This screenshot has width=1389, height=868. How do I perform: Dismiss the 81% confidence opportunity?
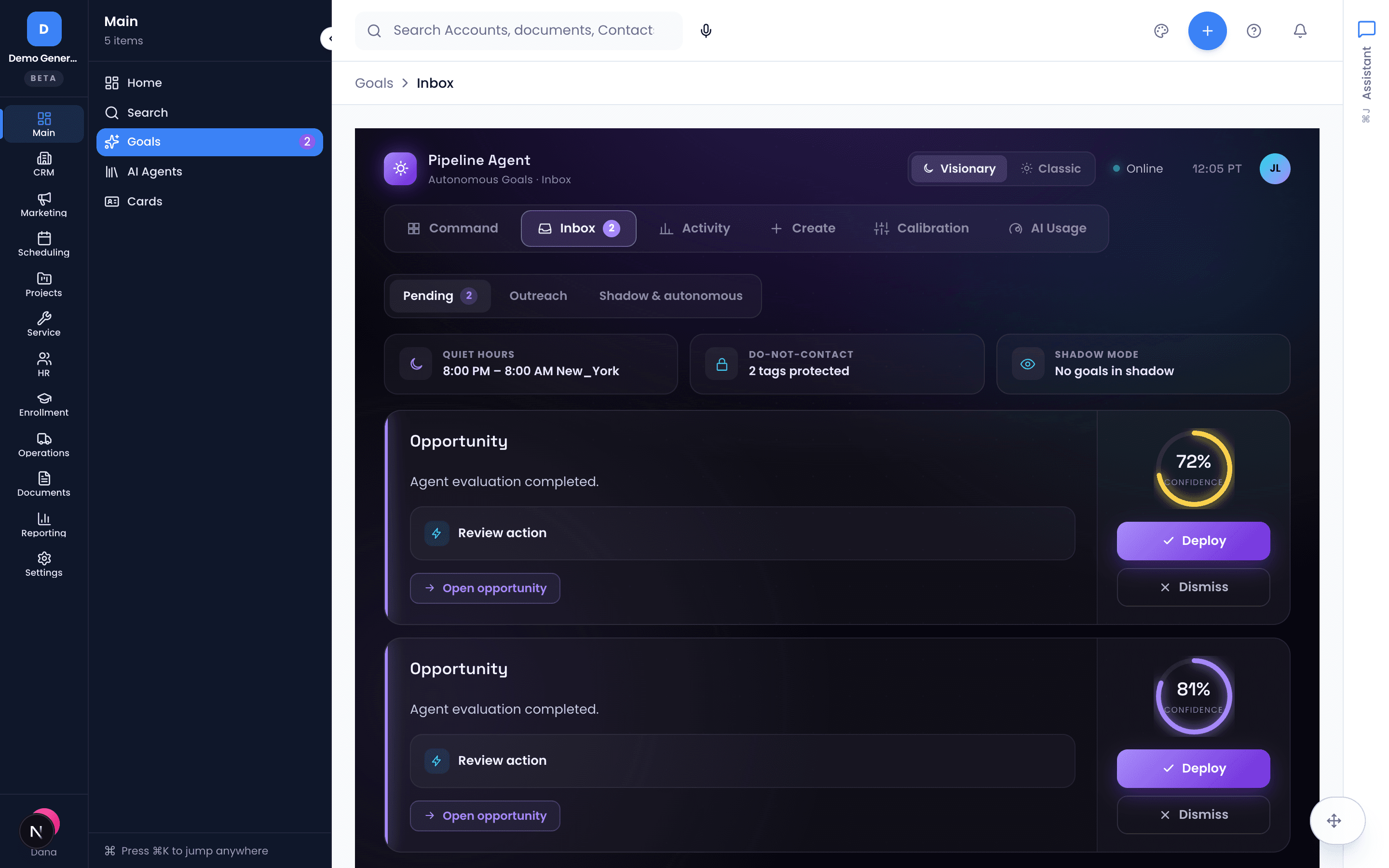(x=1193, y=814)
